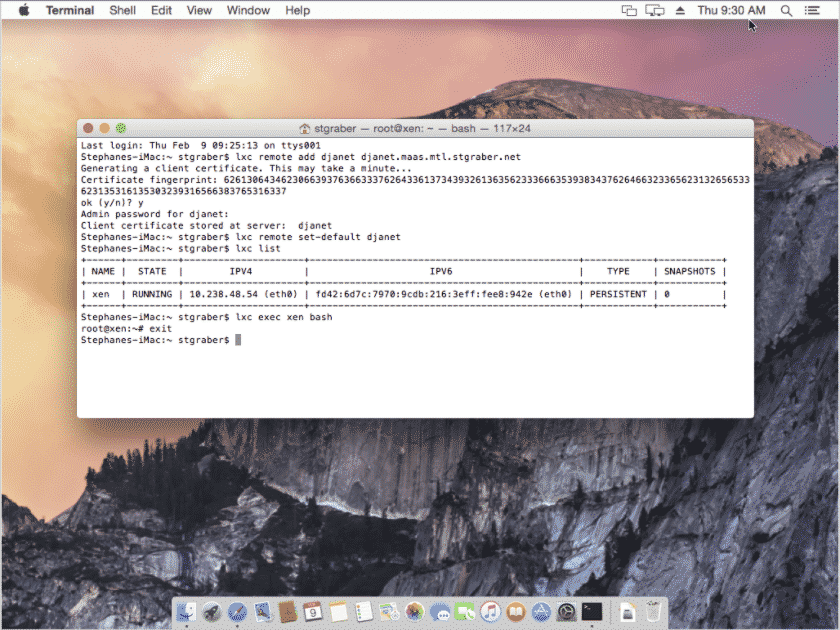This screenshot has height=630, width=840.
Task: Click the 'lxc list' command line
Action: pyautogui.click(x=258, y=249)
